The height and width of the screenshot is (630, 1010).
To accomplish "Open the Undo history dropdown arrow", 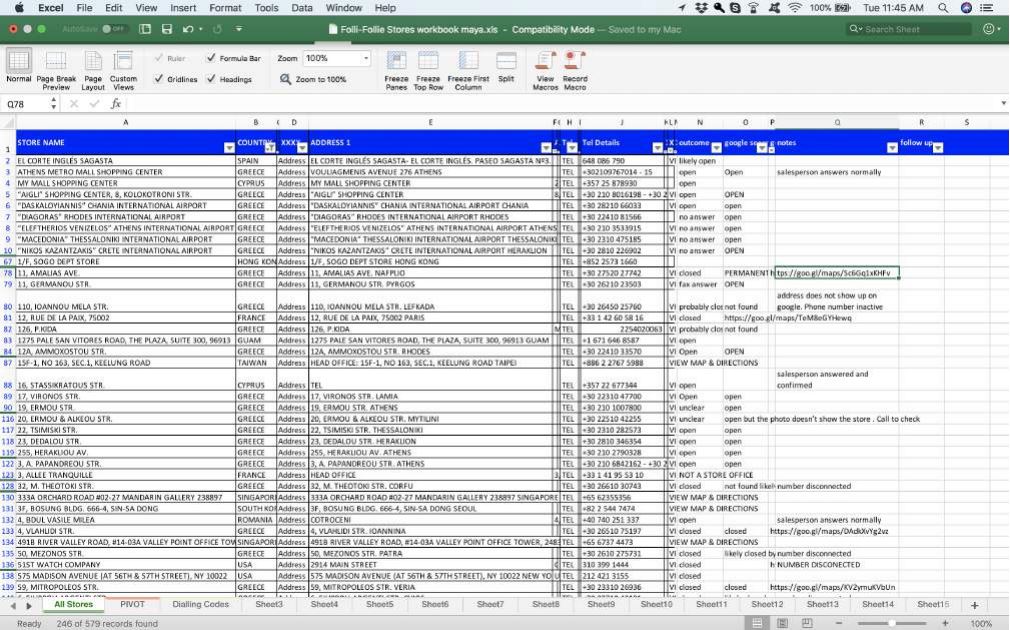I will [200, 29].
